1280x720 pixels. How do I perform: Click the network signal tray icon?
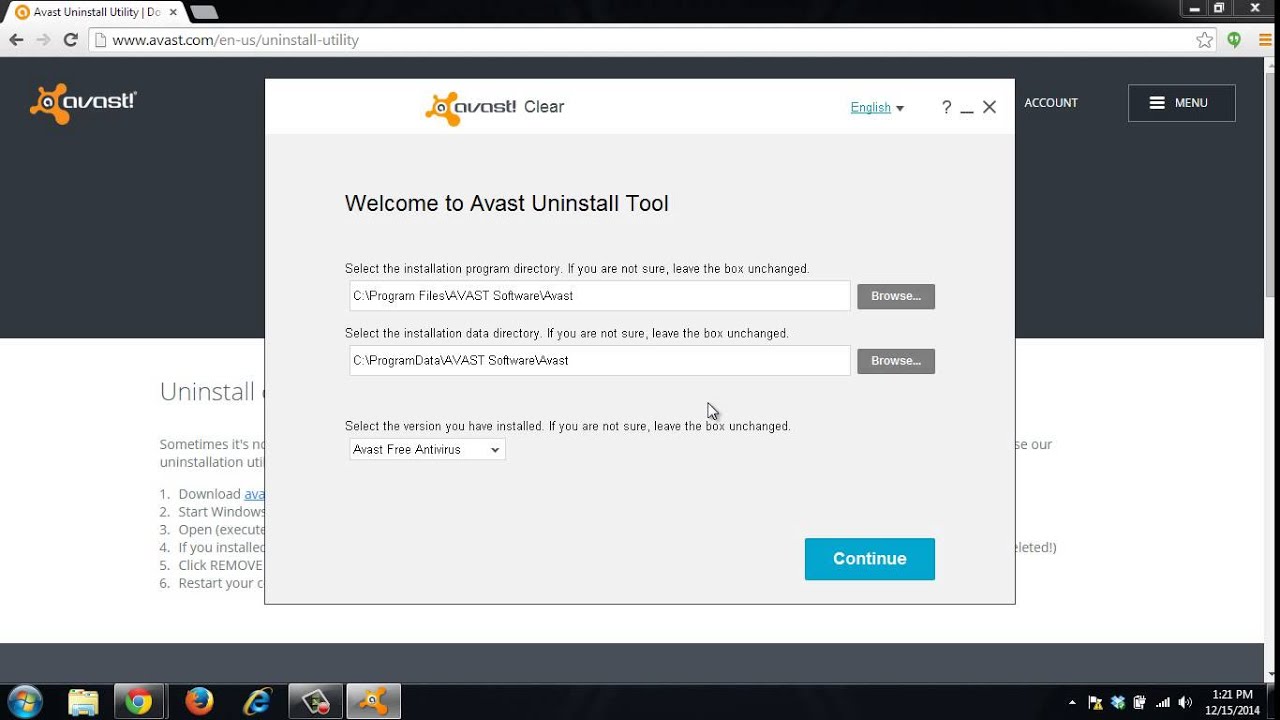[1163, 702]
